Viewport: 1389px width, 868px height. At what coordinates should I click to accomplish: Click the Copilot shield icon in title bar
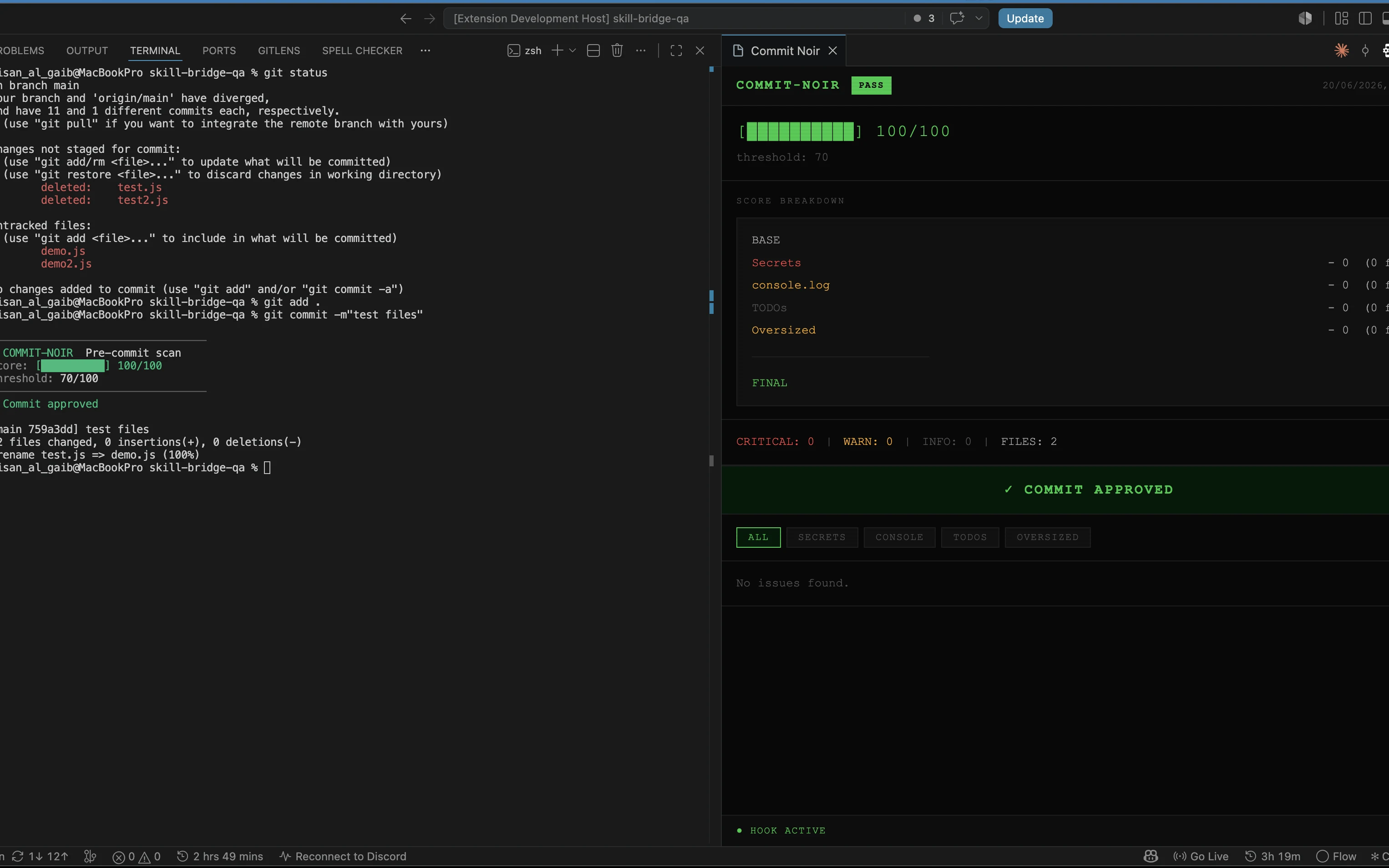[1305, 18]
